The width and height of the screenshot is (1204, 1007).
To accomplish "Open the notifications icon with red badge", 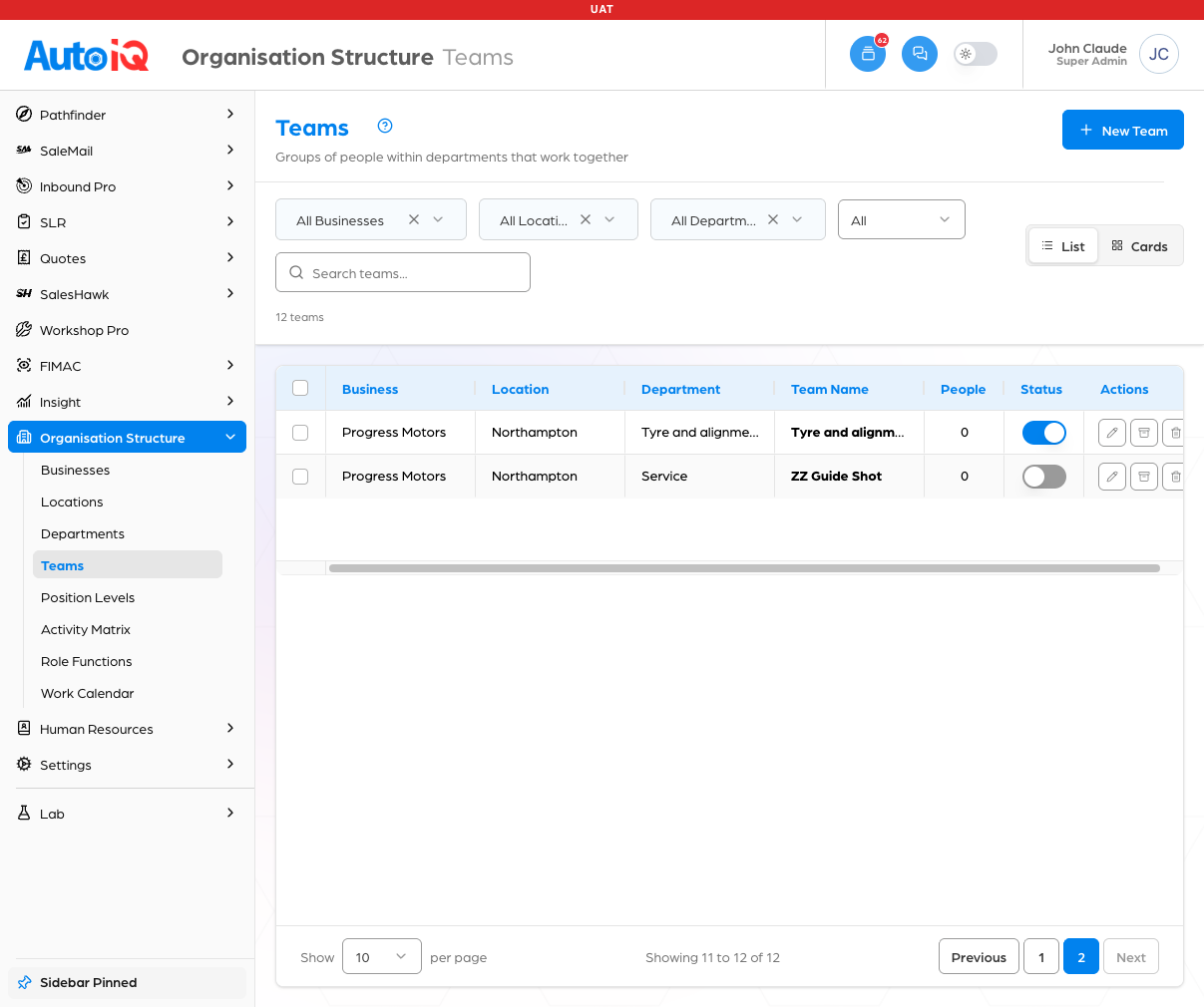I will (868, 54).
